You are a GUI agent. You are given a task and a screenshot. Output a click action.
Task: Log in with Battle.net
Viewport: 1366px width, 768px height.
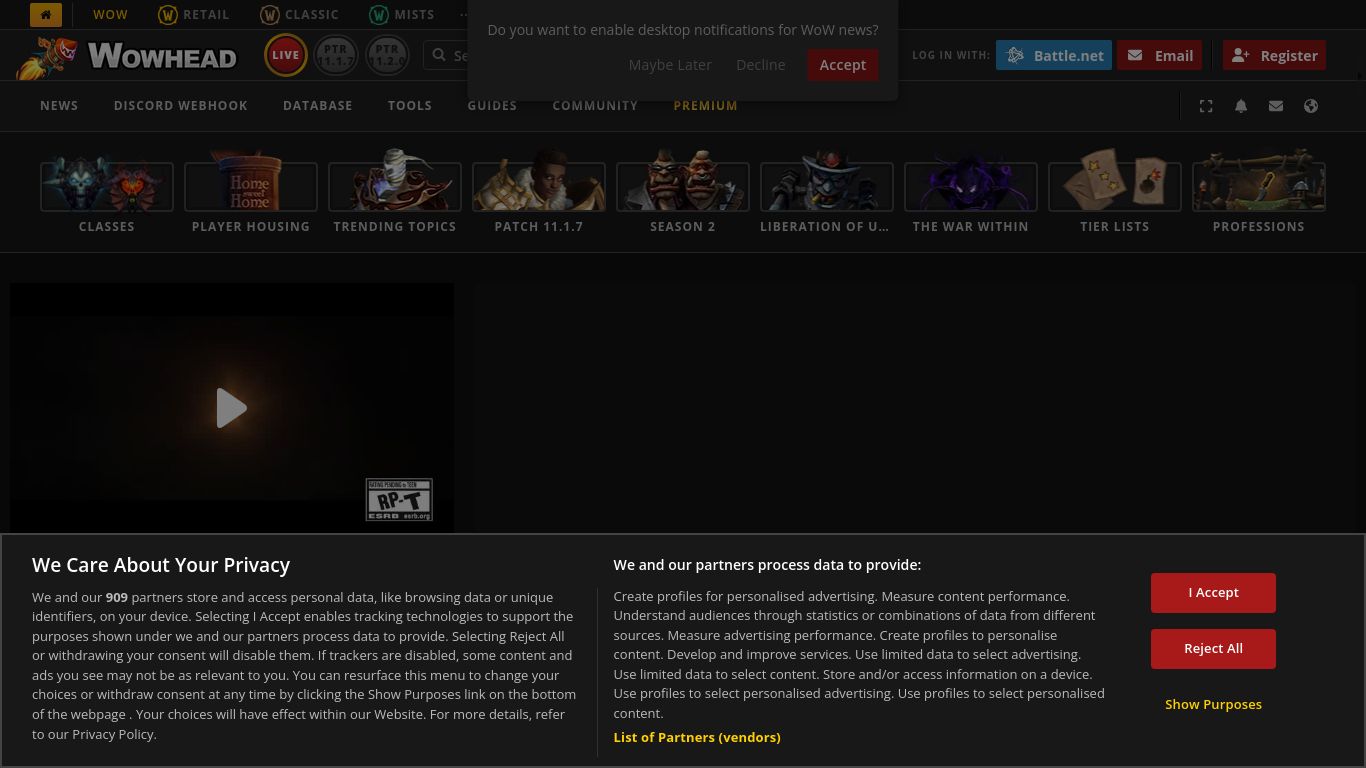(x=1054, y=55)
